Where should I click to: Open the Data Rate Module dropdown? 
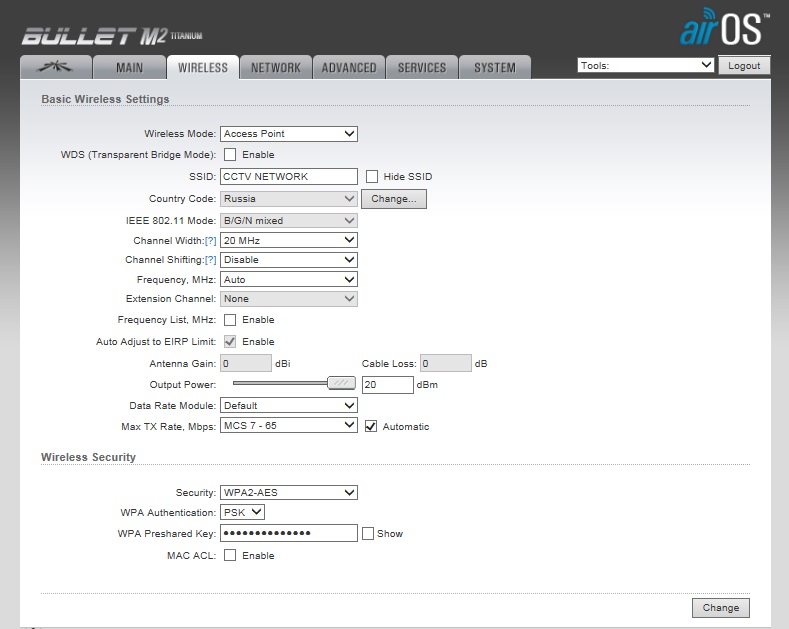[289, 406]
